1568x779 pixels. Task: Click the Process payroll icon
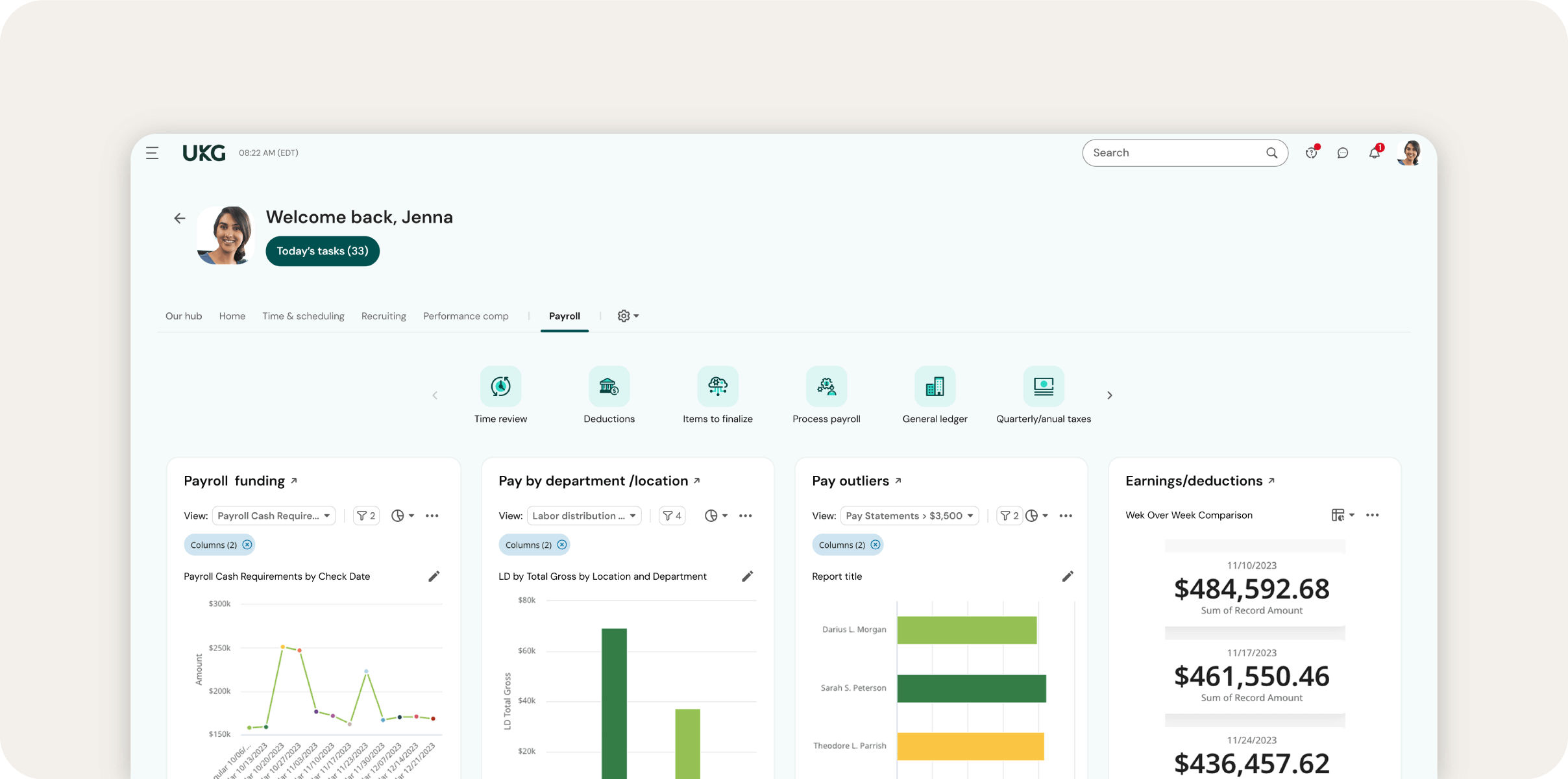[826, 386]
